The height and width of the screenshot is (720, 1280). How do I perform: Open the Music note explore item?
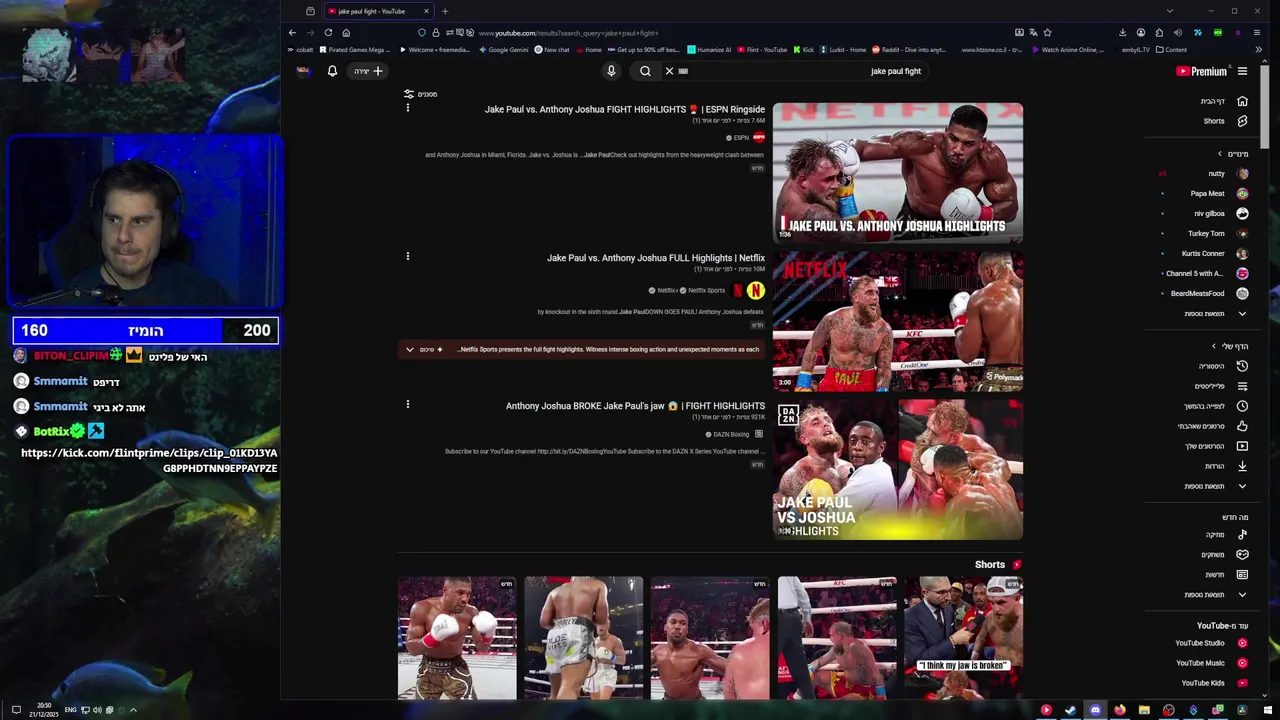tap(1225, 535)
